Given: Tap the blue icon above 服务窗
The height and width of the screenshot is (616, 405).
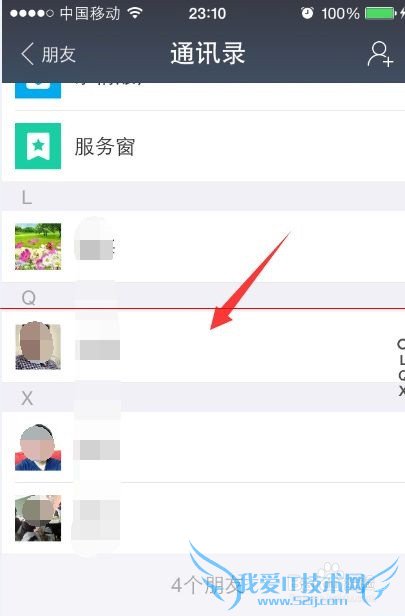Looking at the screenshot, I should [x=38, y=90].
